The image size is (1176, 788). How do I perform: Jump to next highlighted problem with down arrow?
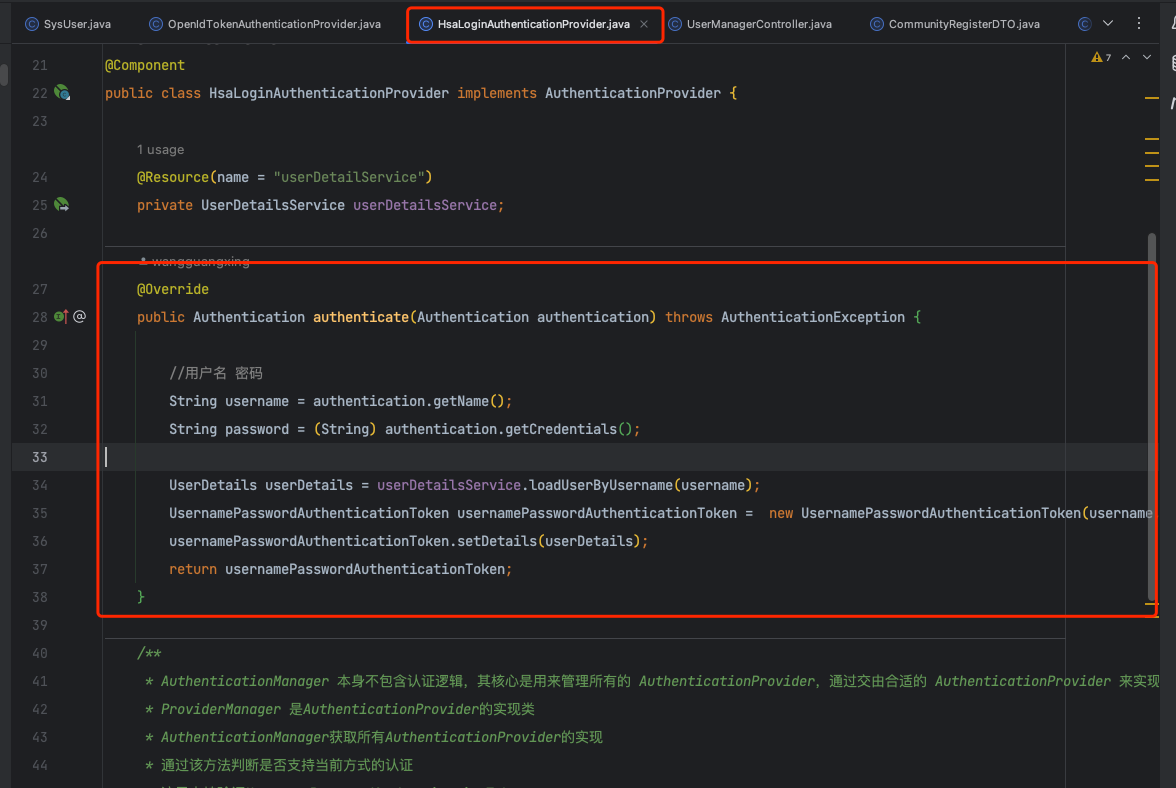1147,58
